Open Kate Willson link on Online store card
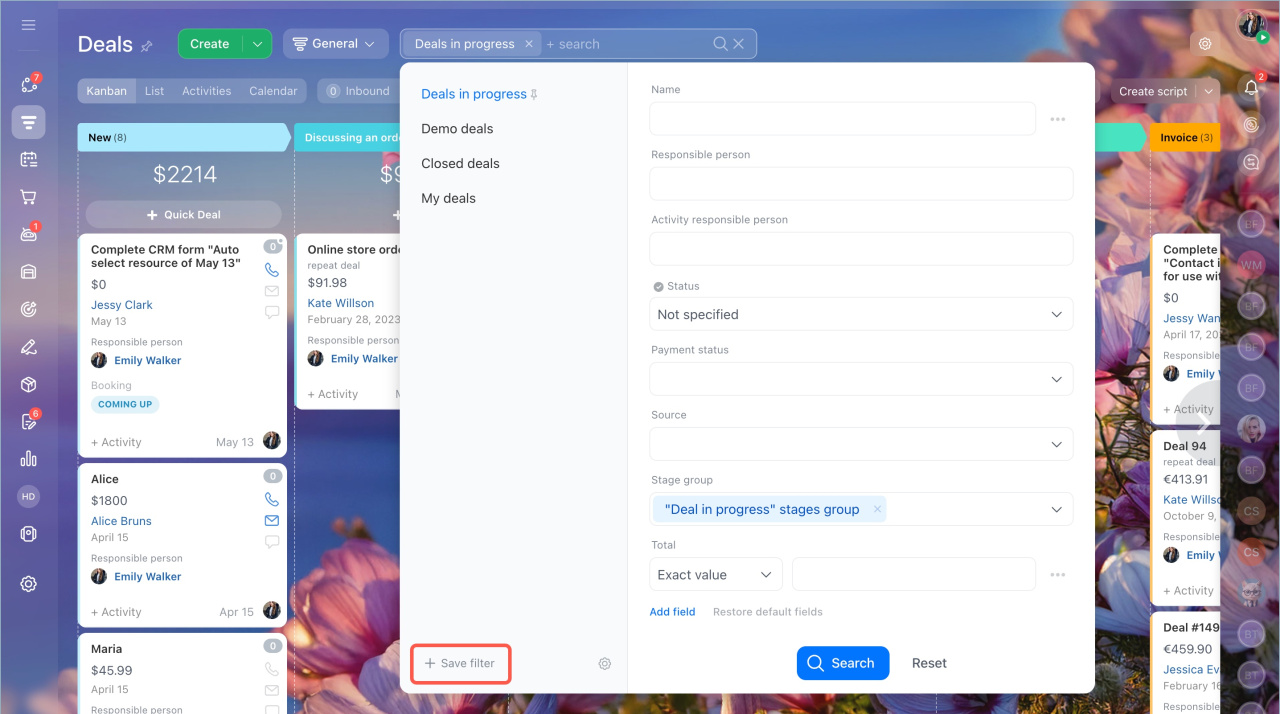 341,303
